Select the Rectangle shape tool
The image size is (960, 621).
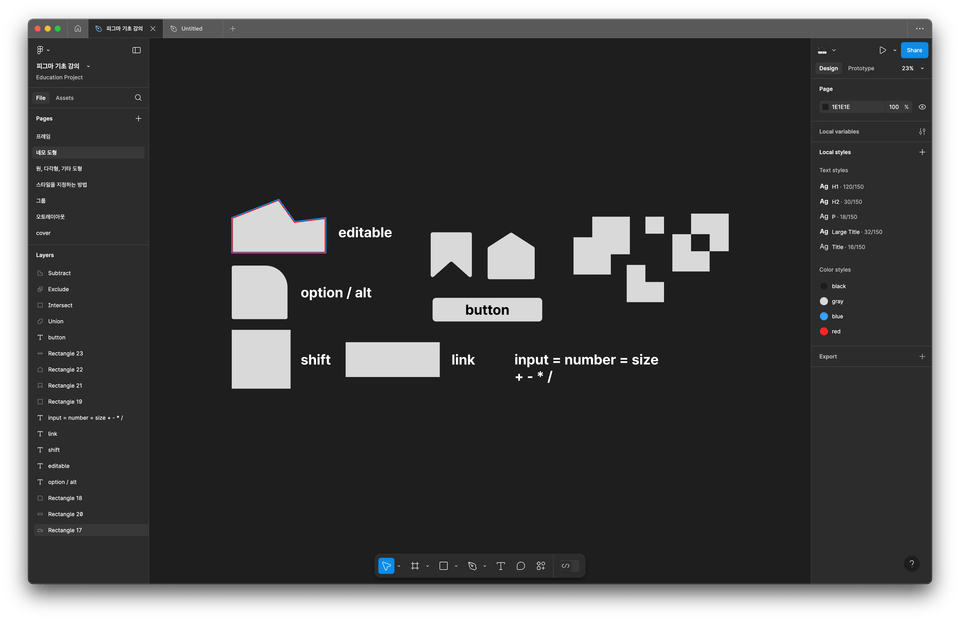444,566
